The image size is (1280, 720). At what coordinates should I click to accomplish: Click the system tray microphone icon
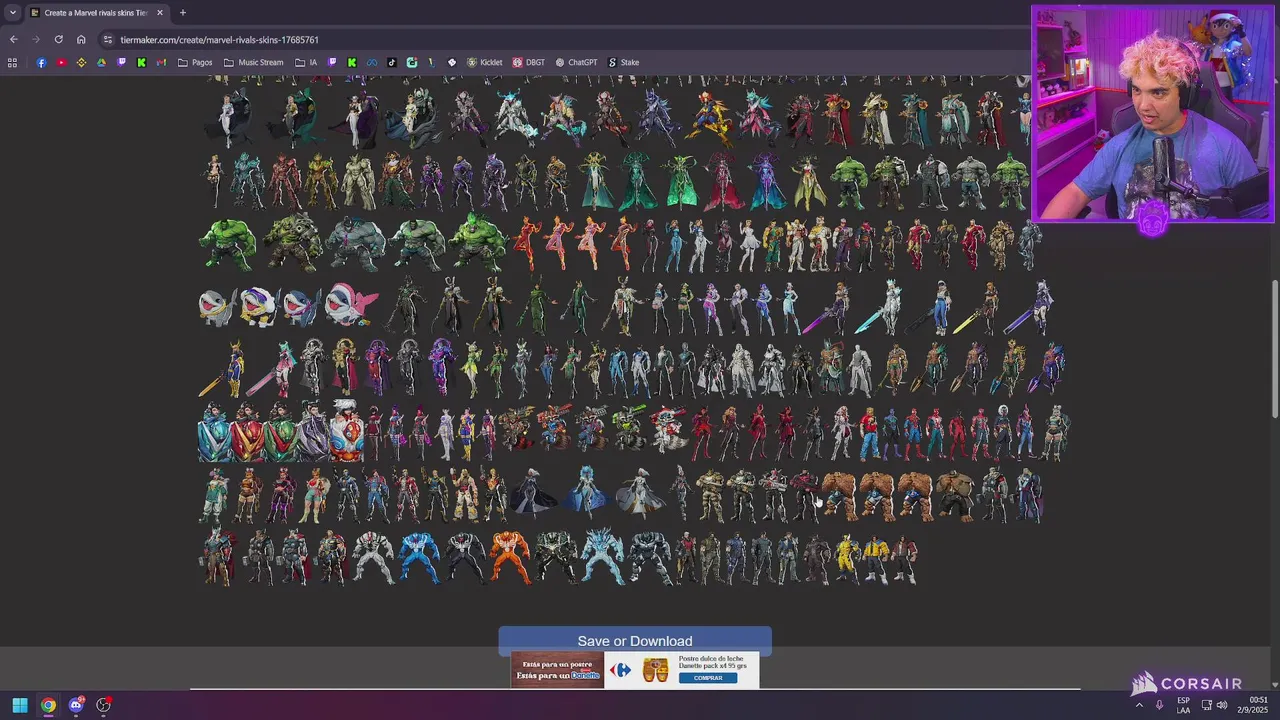click(1159, 705)
